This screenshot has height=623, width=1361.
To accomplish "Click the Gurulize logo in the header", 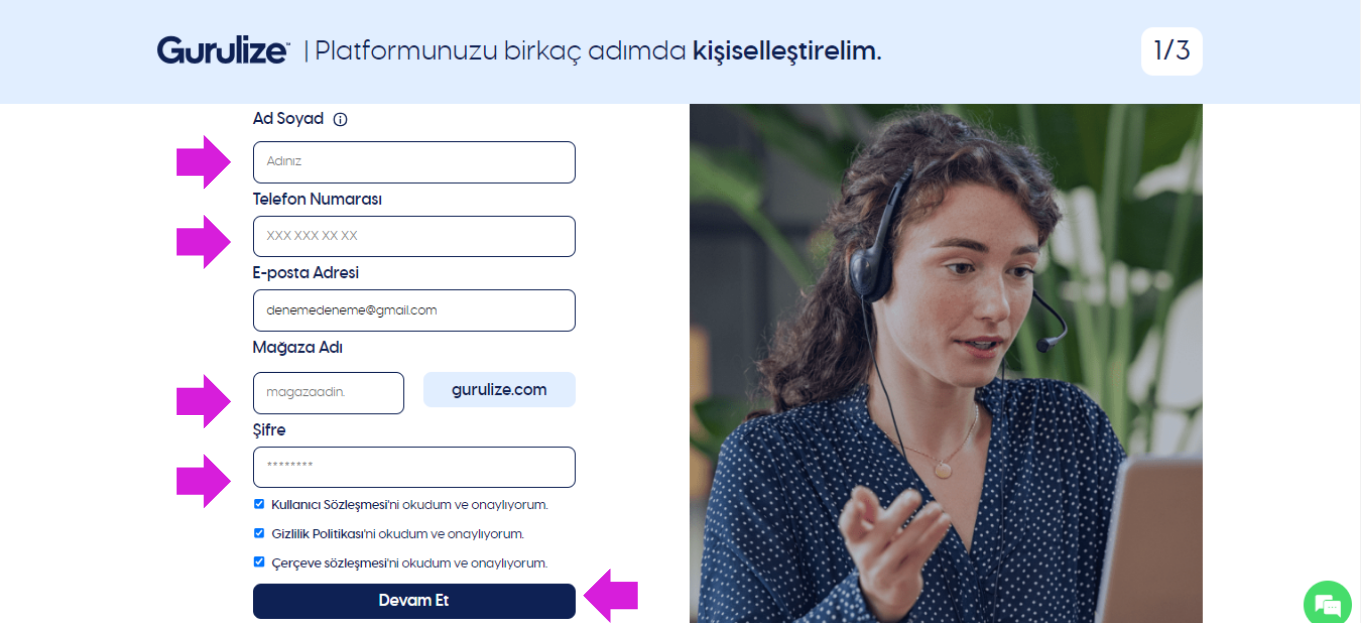I will click(x=223, y=50).
